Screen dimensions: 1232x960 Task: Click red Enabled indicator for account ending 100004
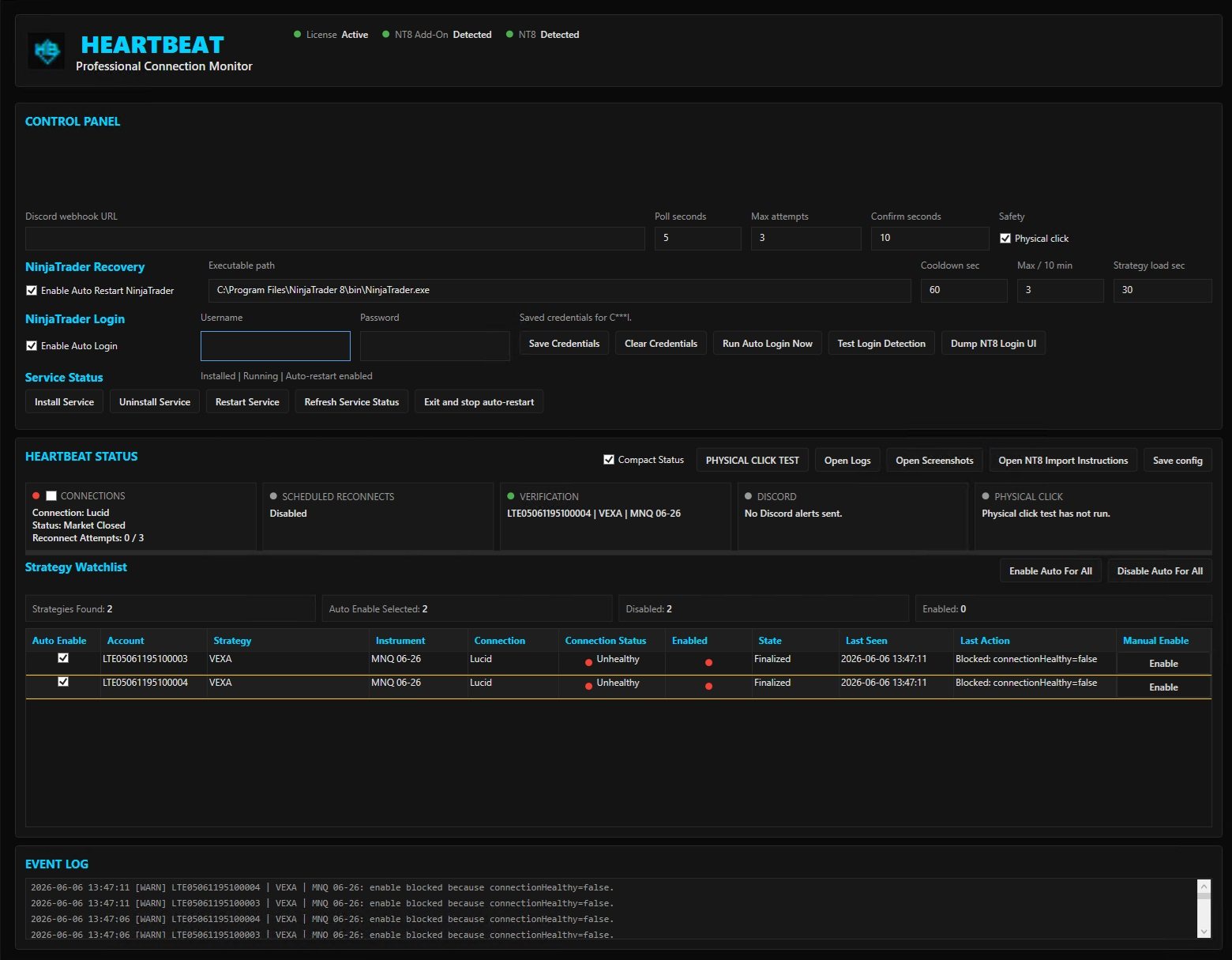[708, 686]
